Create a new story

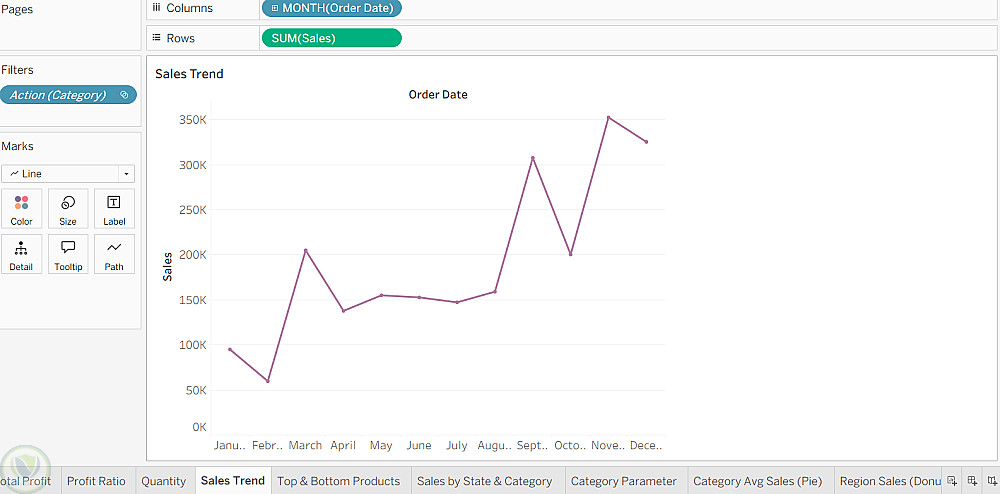pos(991,481)
